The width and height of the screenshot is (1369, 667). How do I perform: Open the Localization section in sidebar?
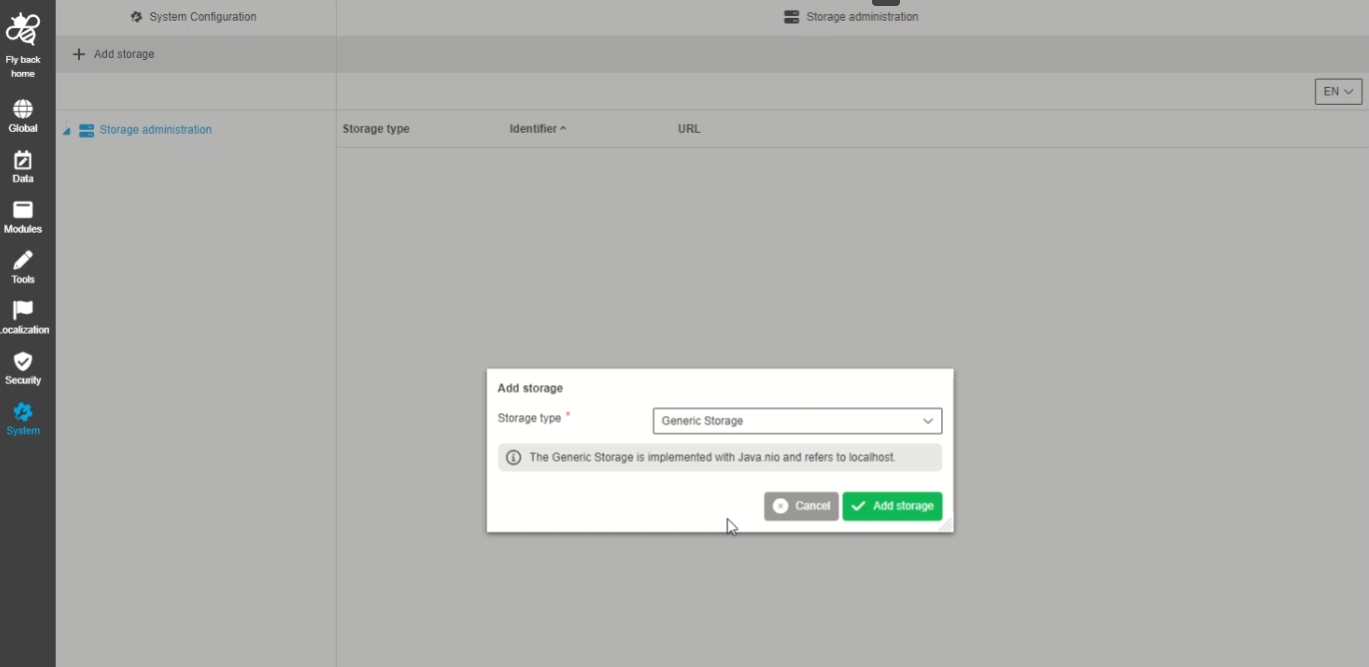(23, 318)
